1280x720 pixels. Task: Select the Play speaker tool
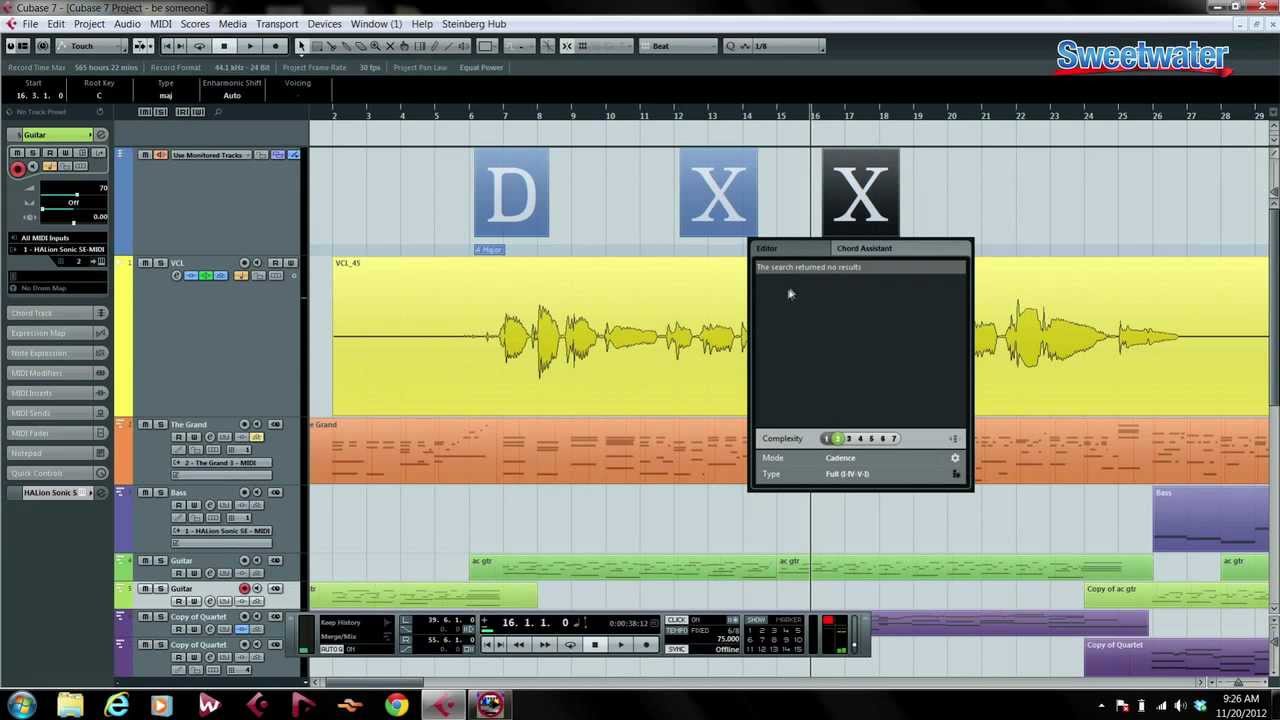pyautogui.click(x=463, y=46)
